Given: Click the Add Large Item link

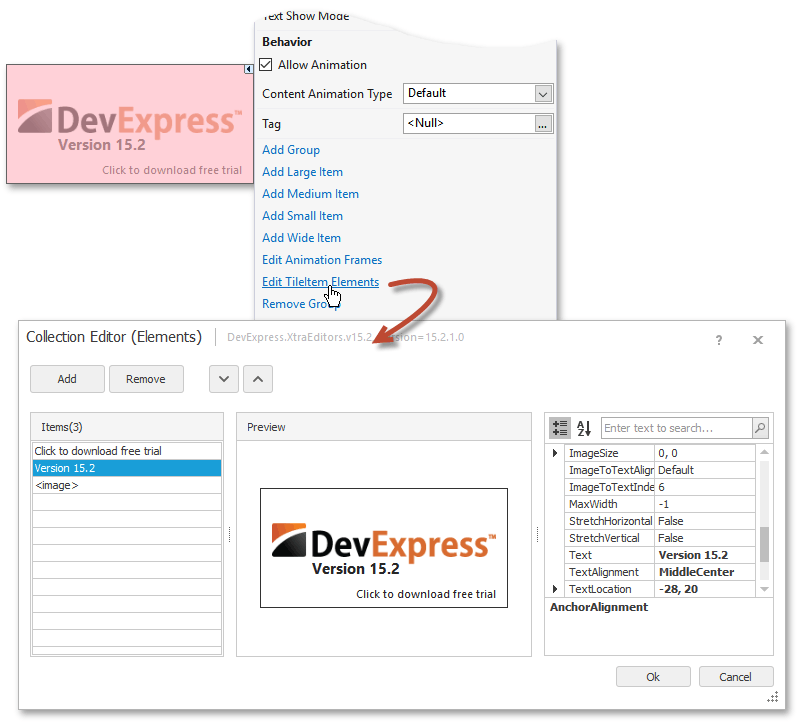Looking at the screenshot, I should click(302, 172).
